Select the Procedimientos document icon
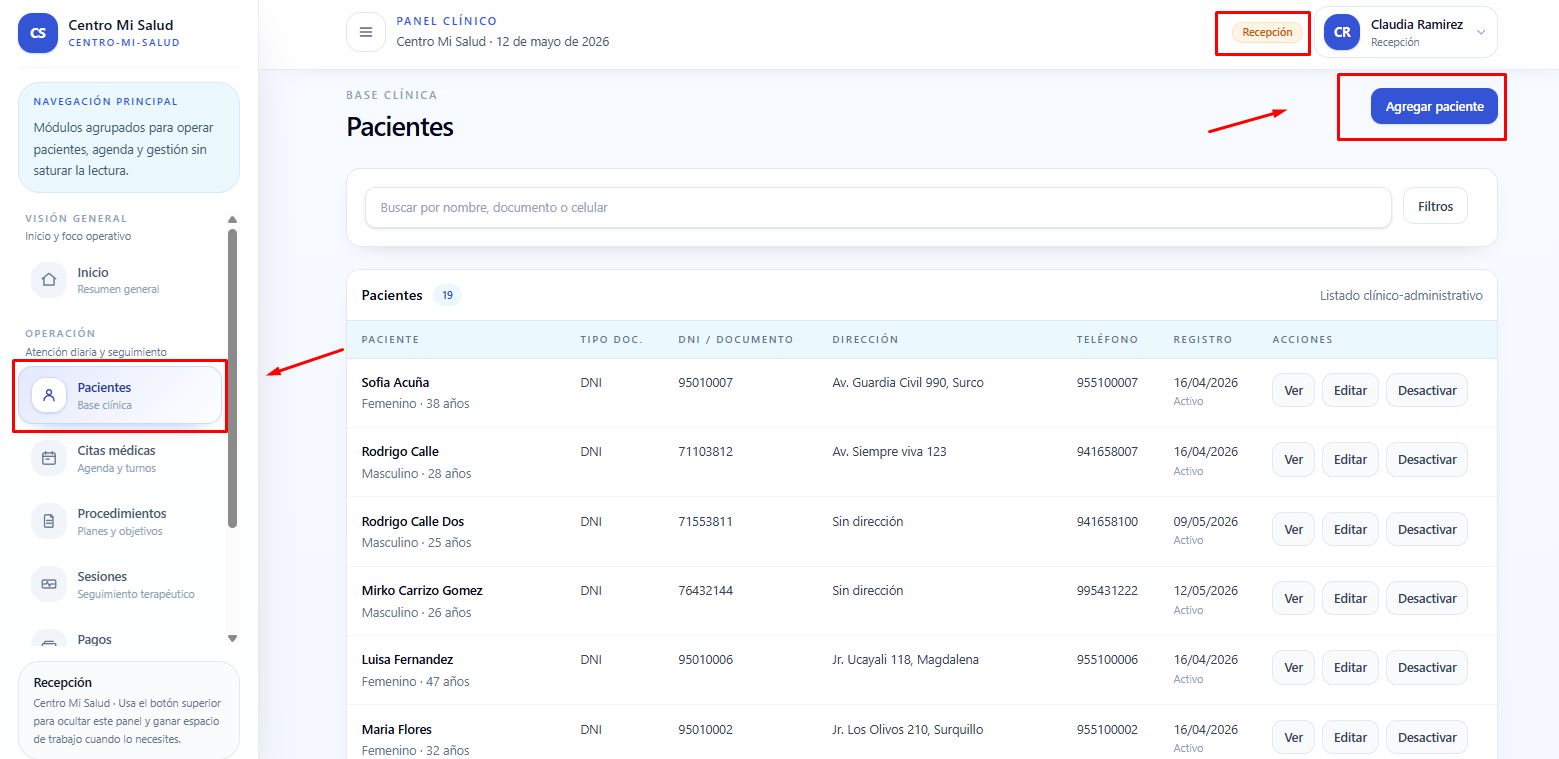The image size is (1559, 759). coord(49,521)
